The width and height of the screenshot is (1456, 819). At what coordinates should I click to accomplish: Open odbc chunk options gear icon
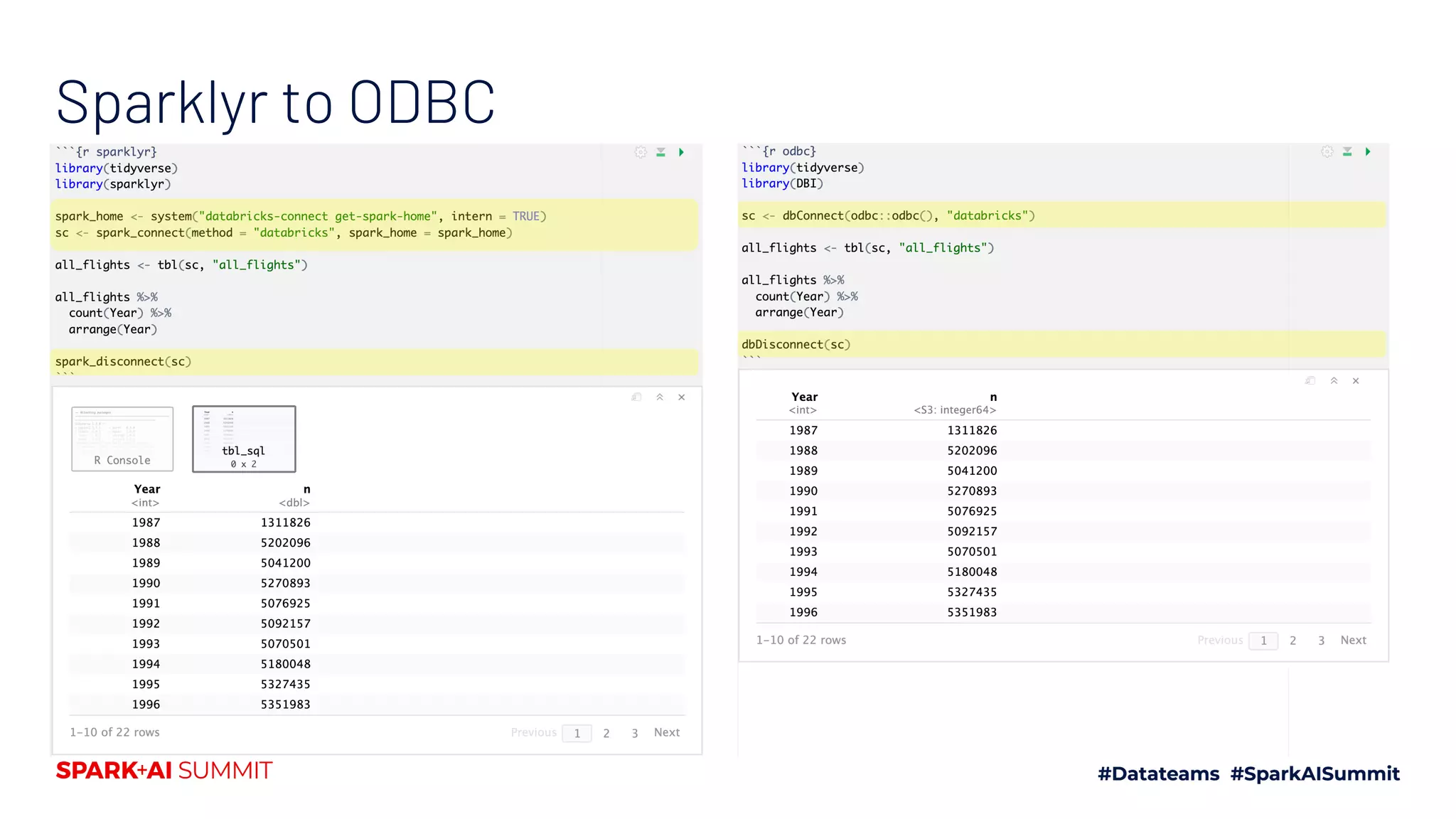(x=1327, y=151)
